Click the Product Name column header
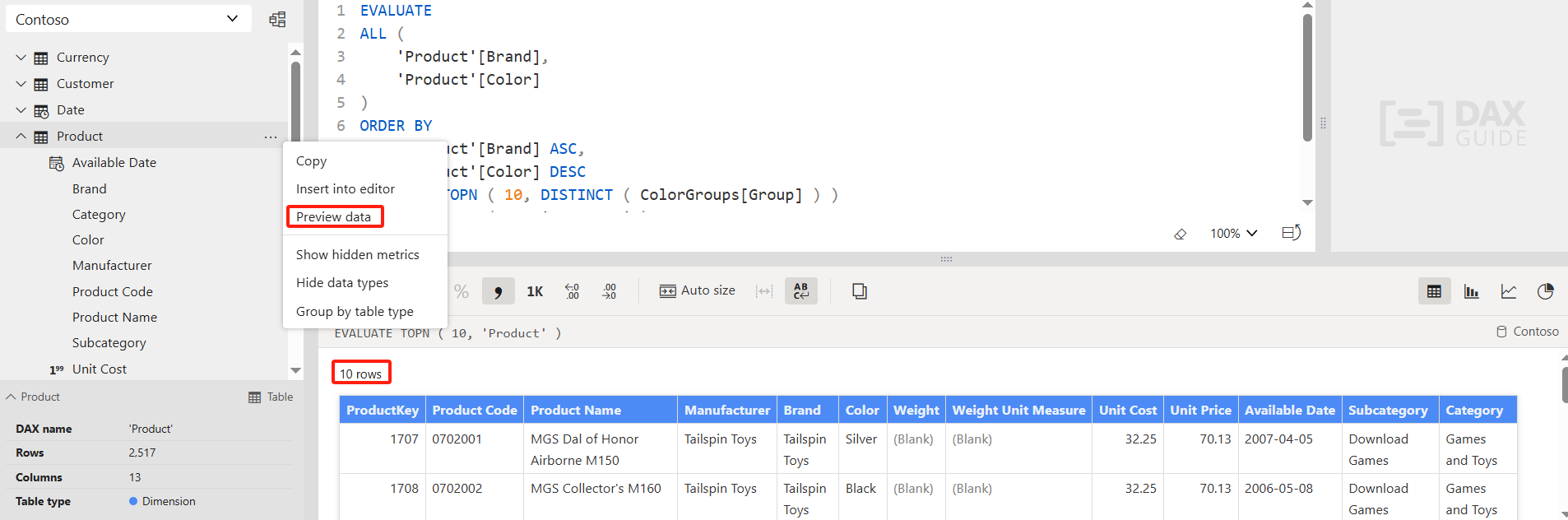 tap(601, 410)
